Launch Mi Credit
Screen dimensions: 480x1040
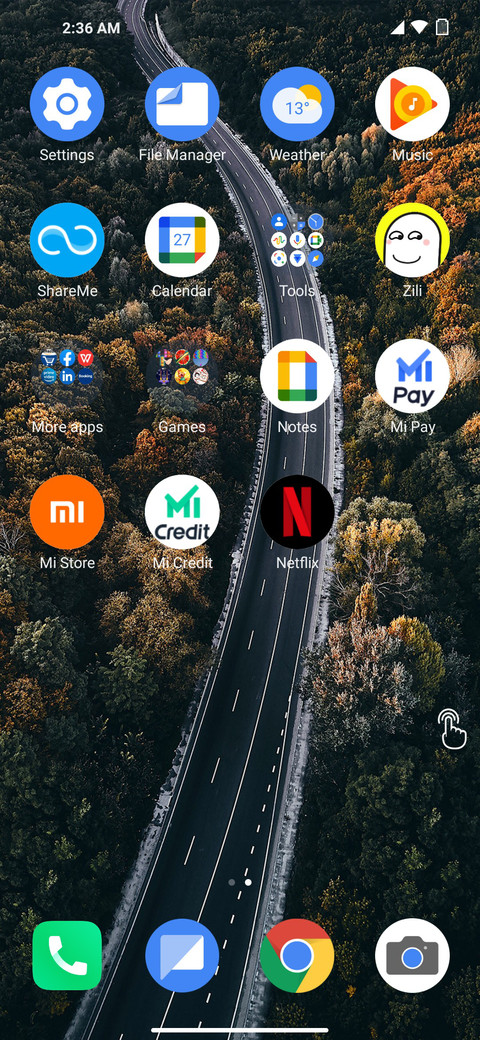pyautogui.click(x=182, y=512)
